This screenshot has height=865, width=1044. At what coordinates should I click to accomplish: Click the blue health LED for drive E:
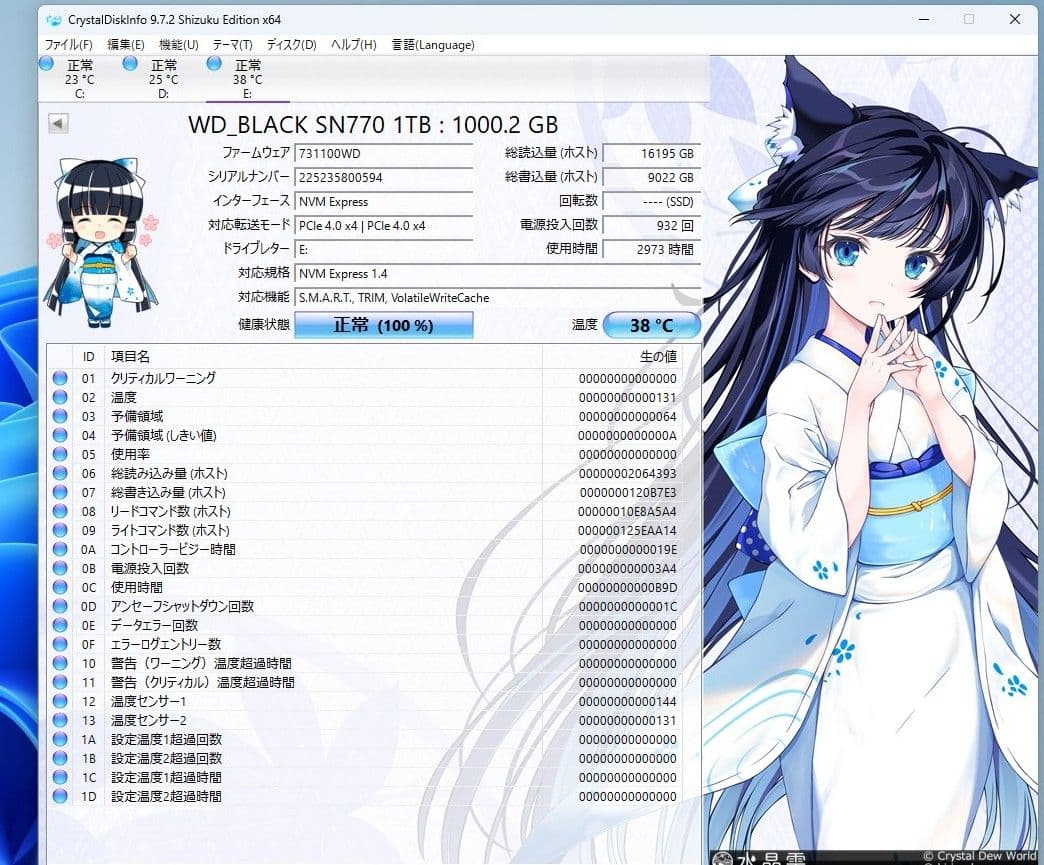tap(217, 63)
